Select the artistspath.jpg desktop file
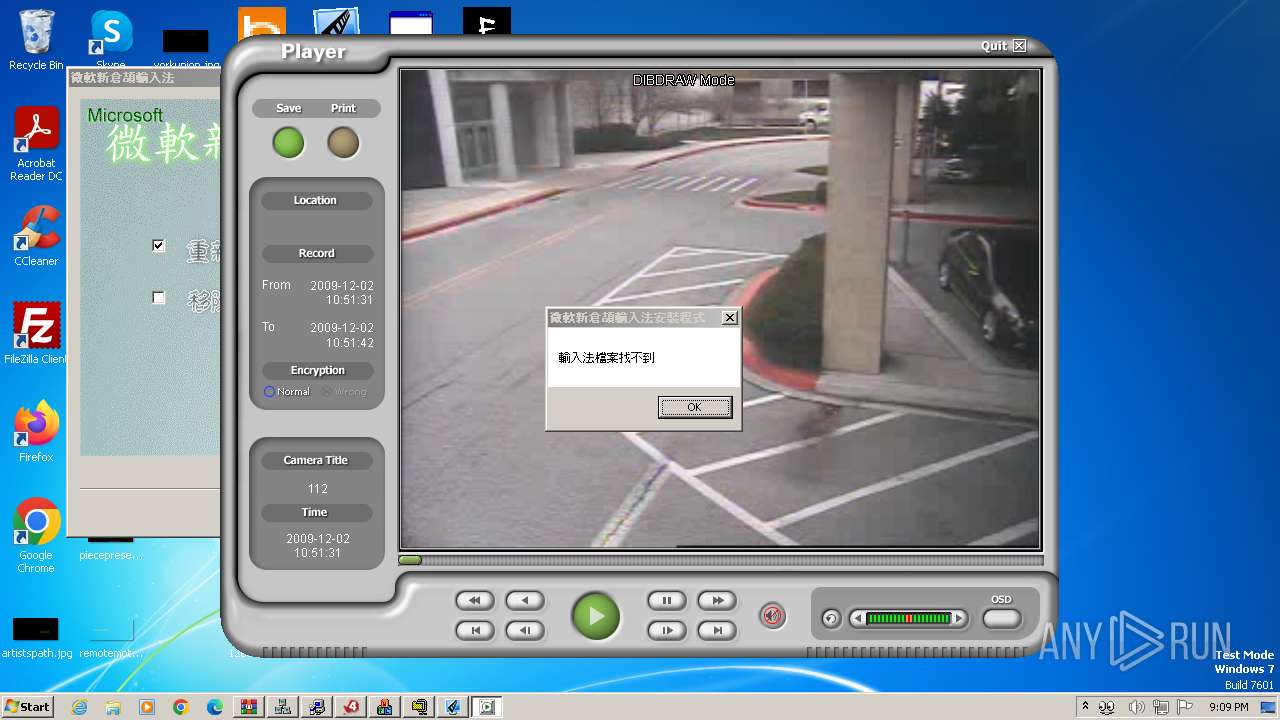 click(x=36, y=638)
